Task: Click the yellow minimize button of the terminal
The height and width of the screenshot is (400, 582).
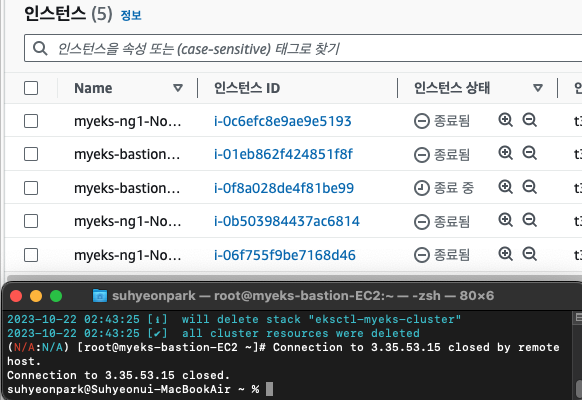Action: click(36, 296)
